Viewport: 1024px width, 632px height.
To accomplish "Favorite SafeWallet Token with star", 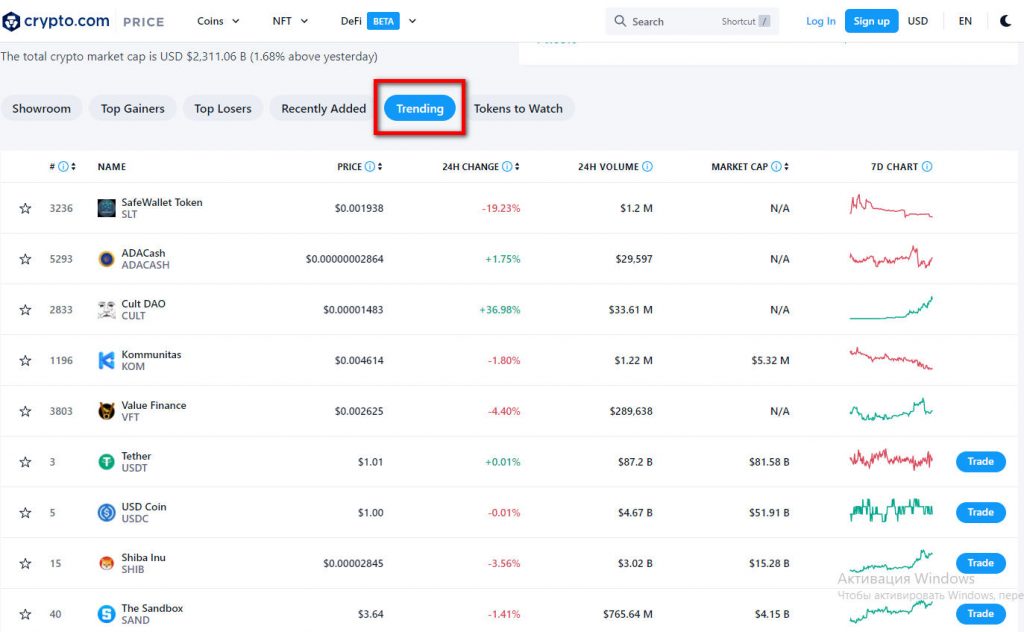I will click(25, 208).
